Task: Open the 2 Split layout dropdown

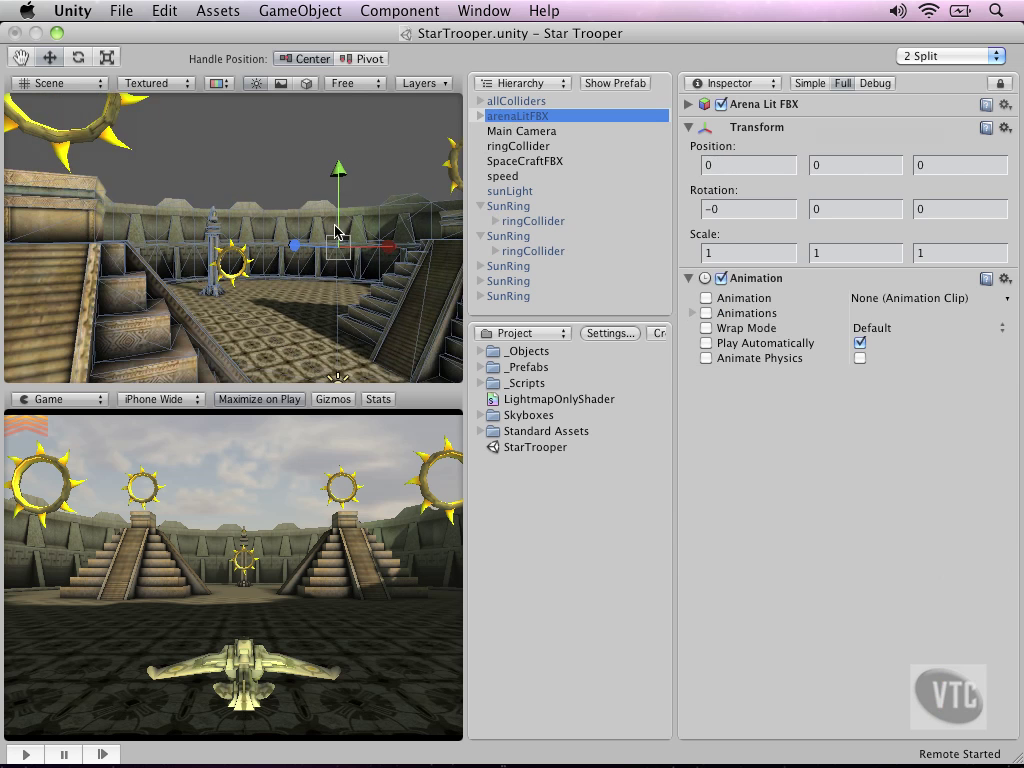Action: pos(950,56)
